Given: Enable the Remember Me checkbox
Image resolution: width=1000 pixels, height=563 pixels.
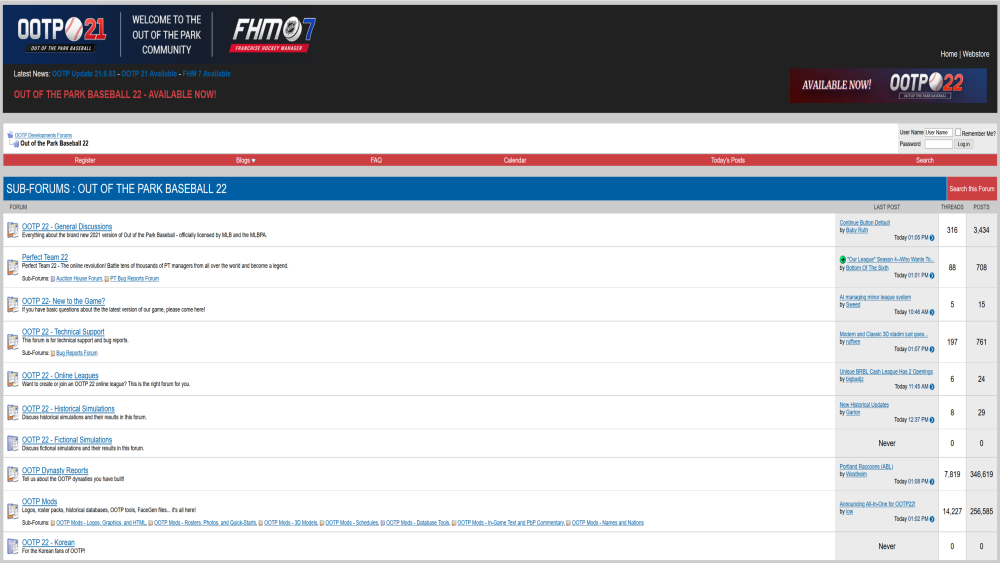Looking at the screenshot, I should point(958,132).
